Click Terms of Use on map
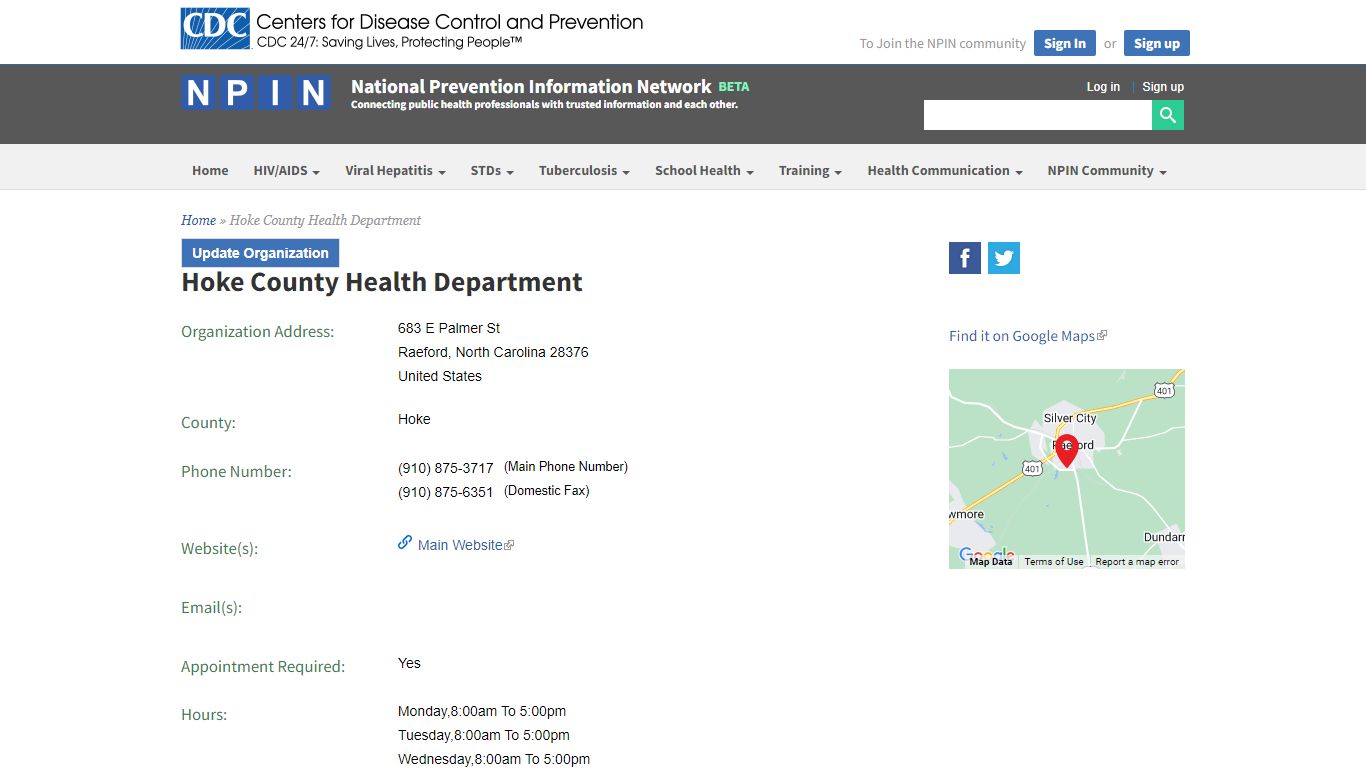This screenshot has width=1366, height=768. pyautogui.click(x=1054, y=562)
